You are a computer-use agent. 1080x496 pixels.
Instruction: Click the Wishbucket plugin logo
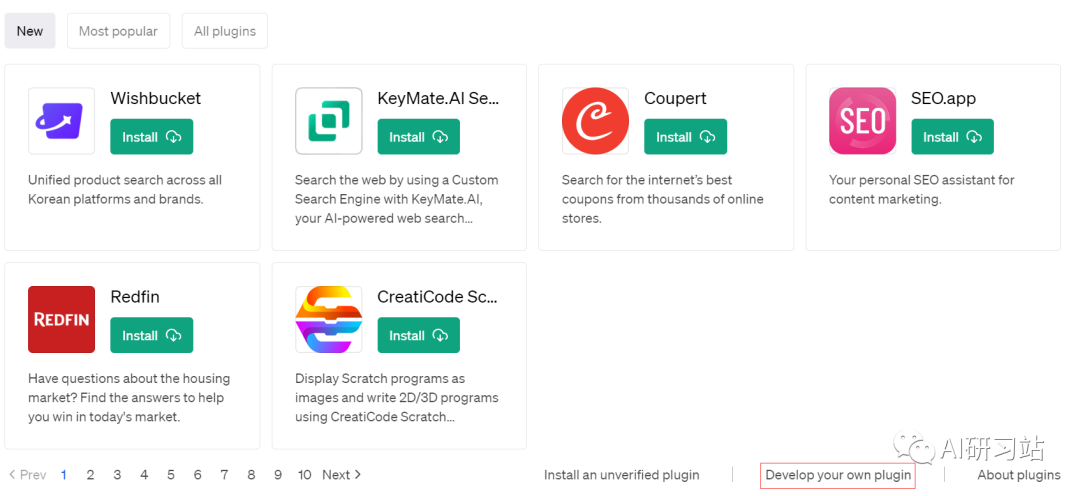click(61, 121)
